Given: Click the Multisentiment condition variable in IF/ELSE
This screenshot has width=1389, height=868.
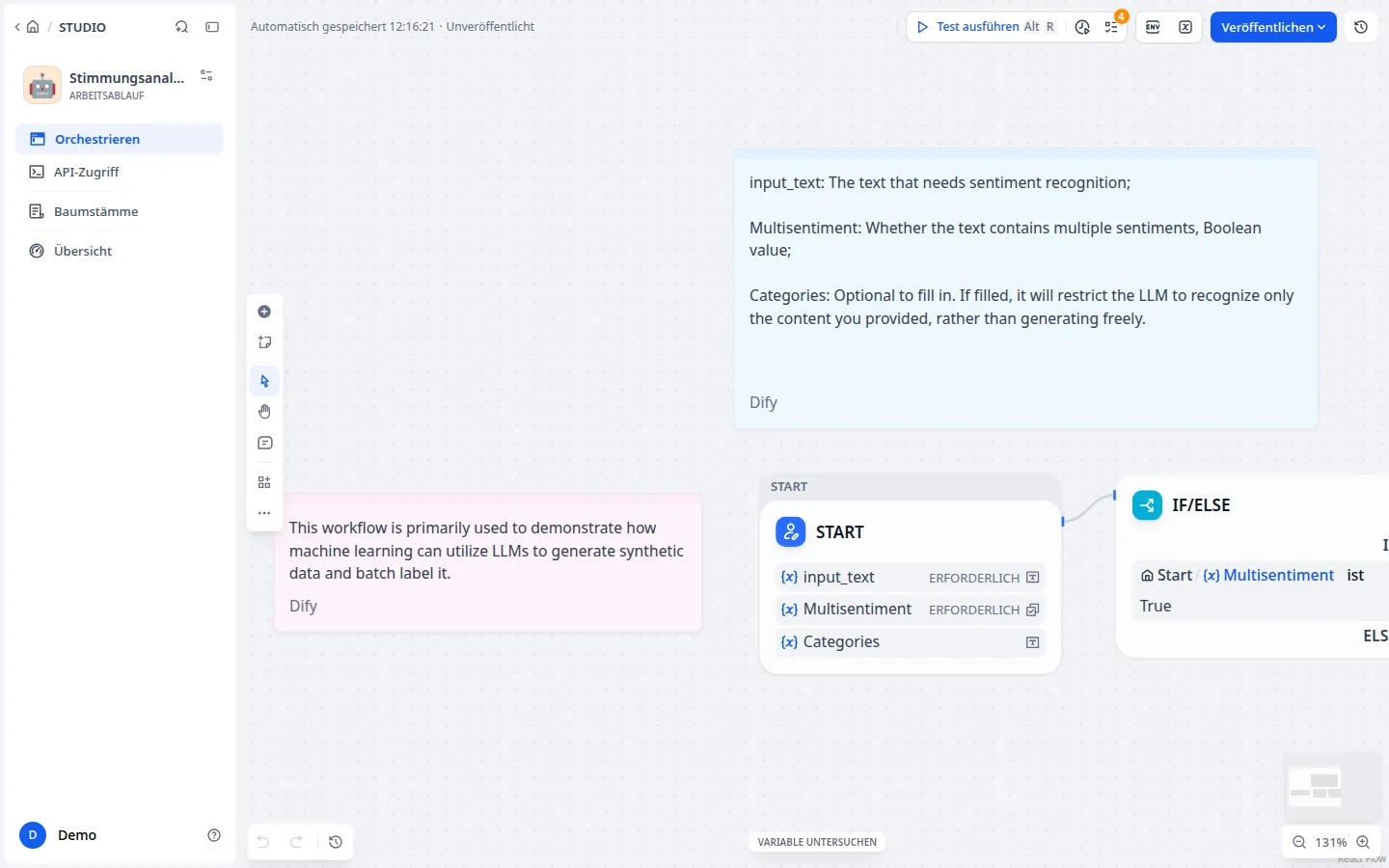Looking at the screenshot, I should pos(1268,575).
